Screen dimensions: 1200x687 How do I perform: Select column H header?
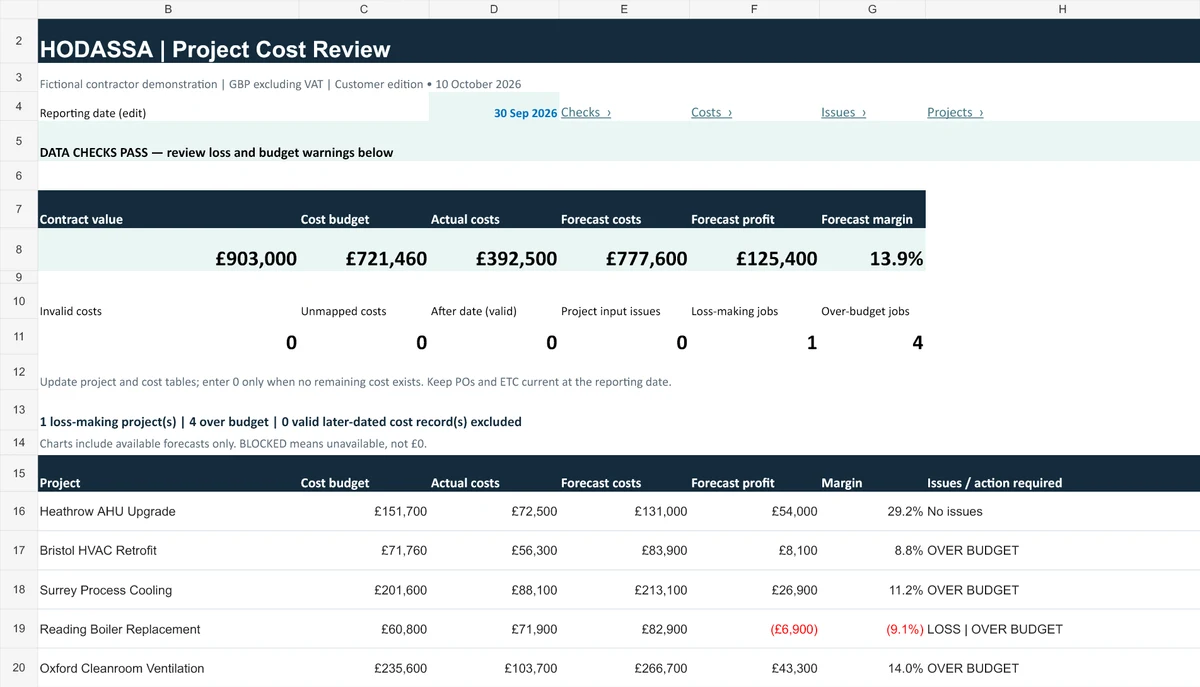click(x=1062, y=9)
